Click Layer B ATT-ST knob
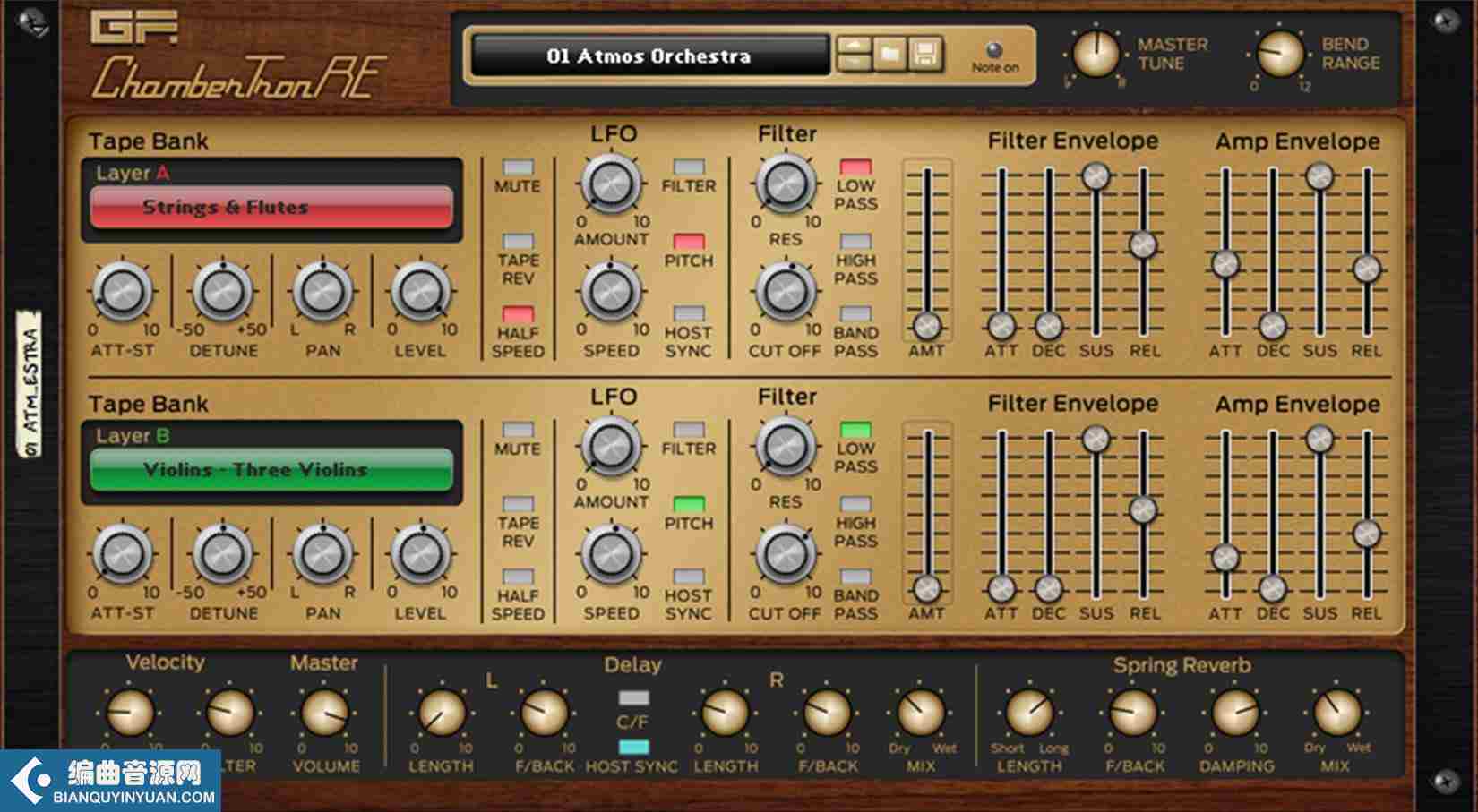Screen dimensions: 1478x812 tap(123, 554)
